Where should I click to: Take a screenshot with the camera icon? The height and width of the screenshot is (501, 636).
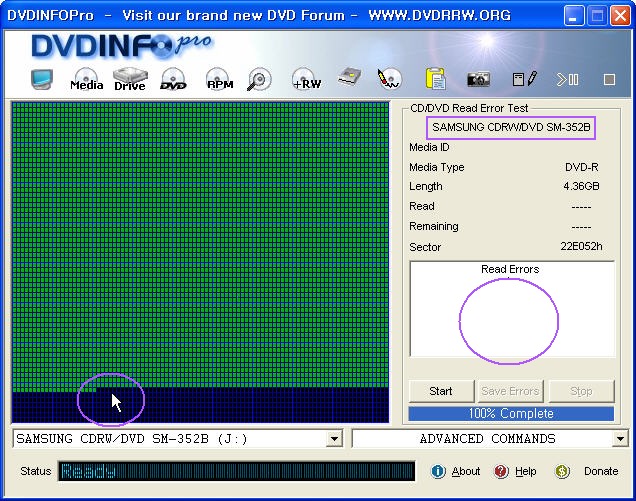point(479,79)
